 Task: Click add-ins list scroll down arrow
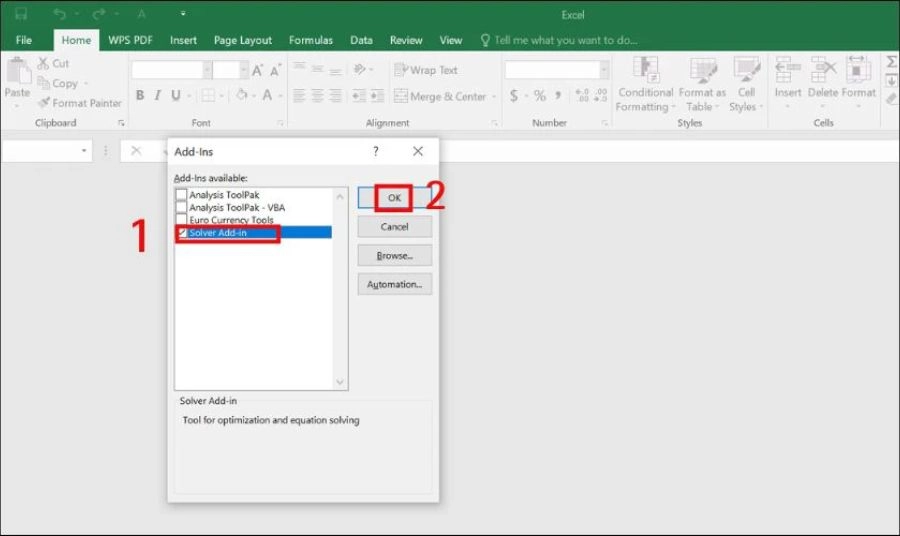(340, 382)
